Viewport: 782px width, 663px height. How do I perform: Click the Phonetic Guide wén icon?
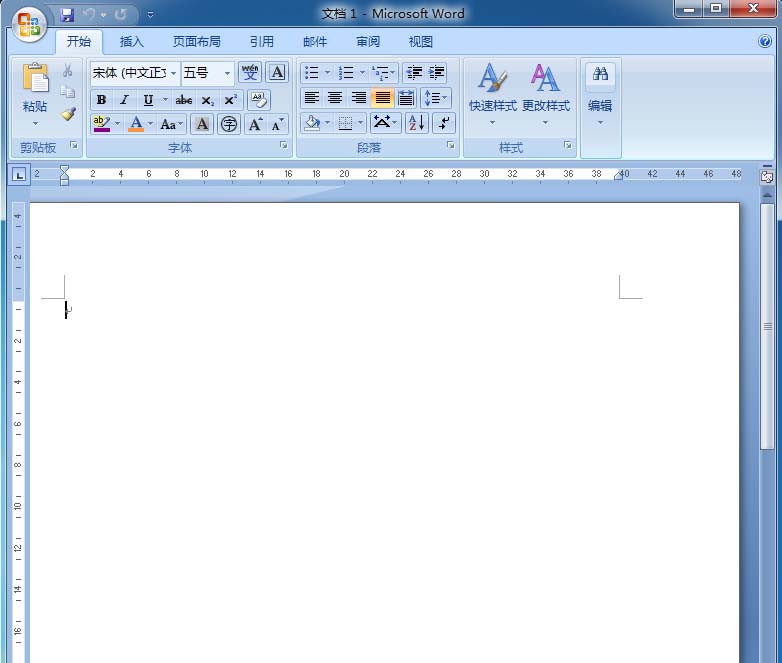(x=250, y=73)
